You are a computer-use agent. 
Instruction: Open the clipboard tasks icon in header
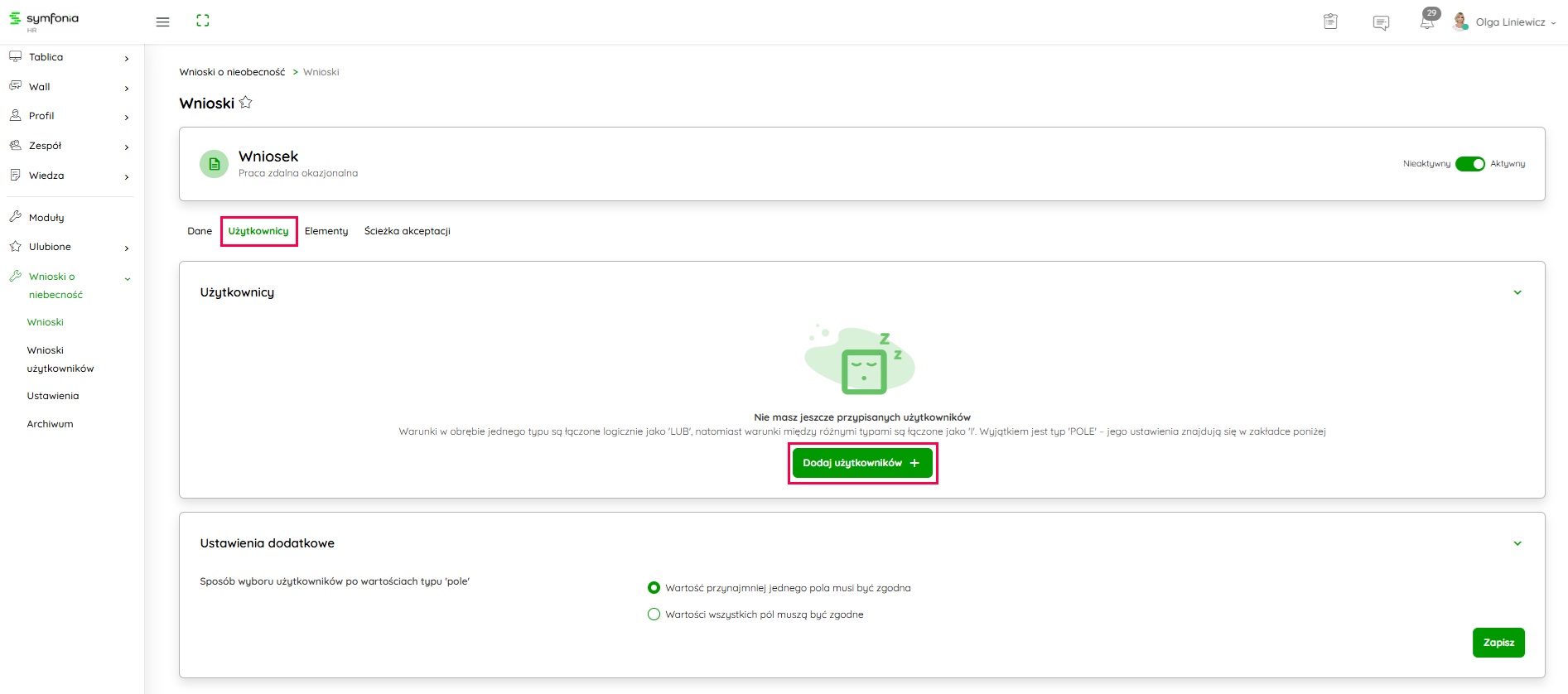[1330, 22]
